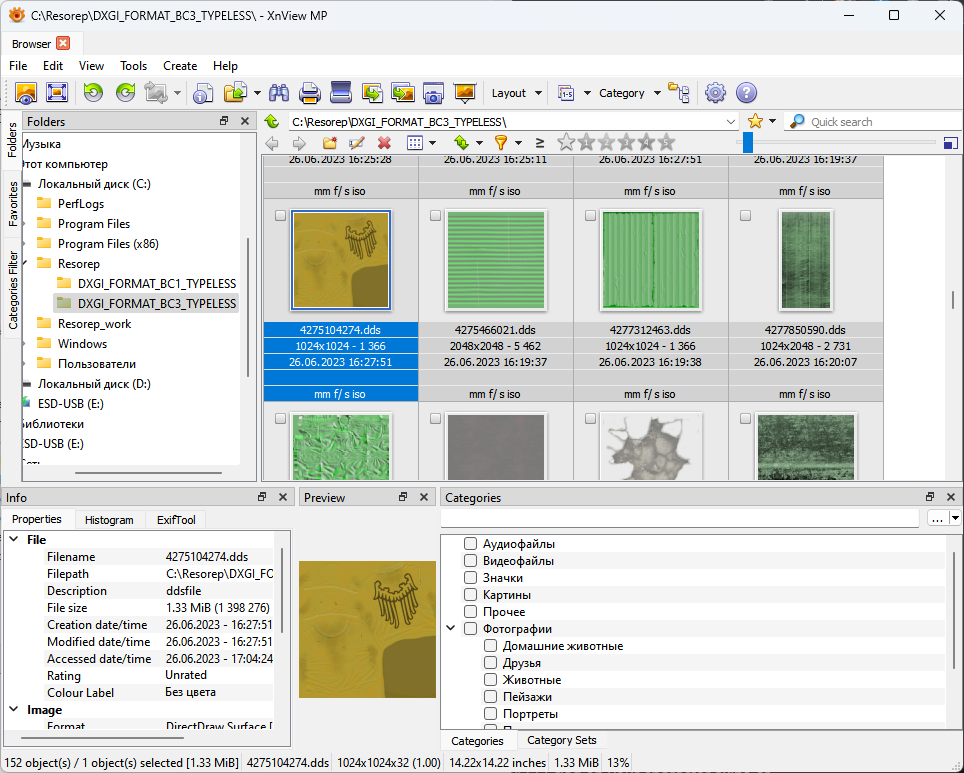Click the camera capture toolbar icon
964x773 pixels.
coord(433,93)
